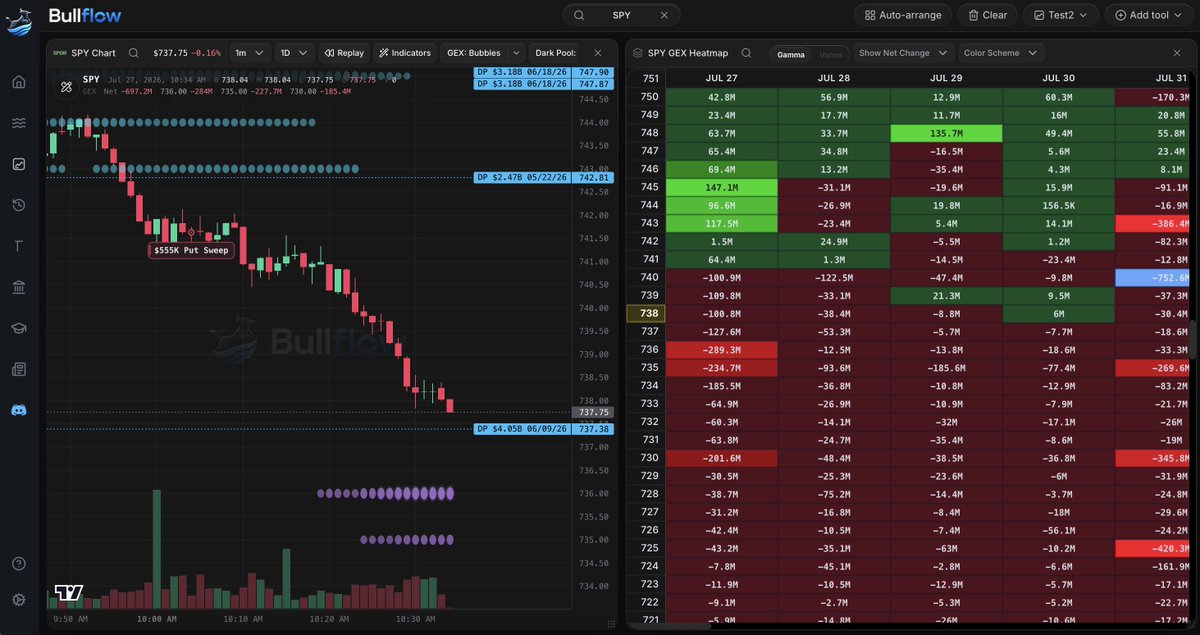Open the graduation cap education icon
1200x635 pixels.
point(19,328)
